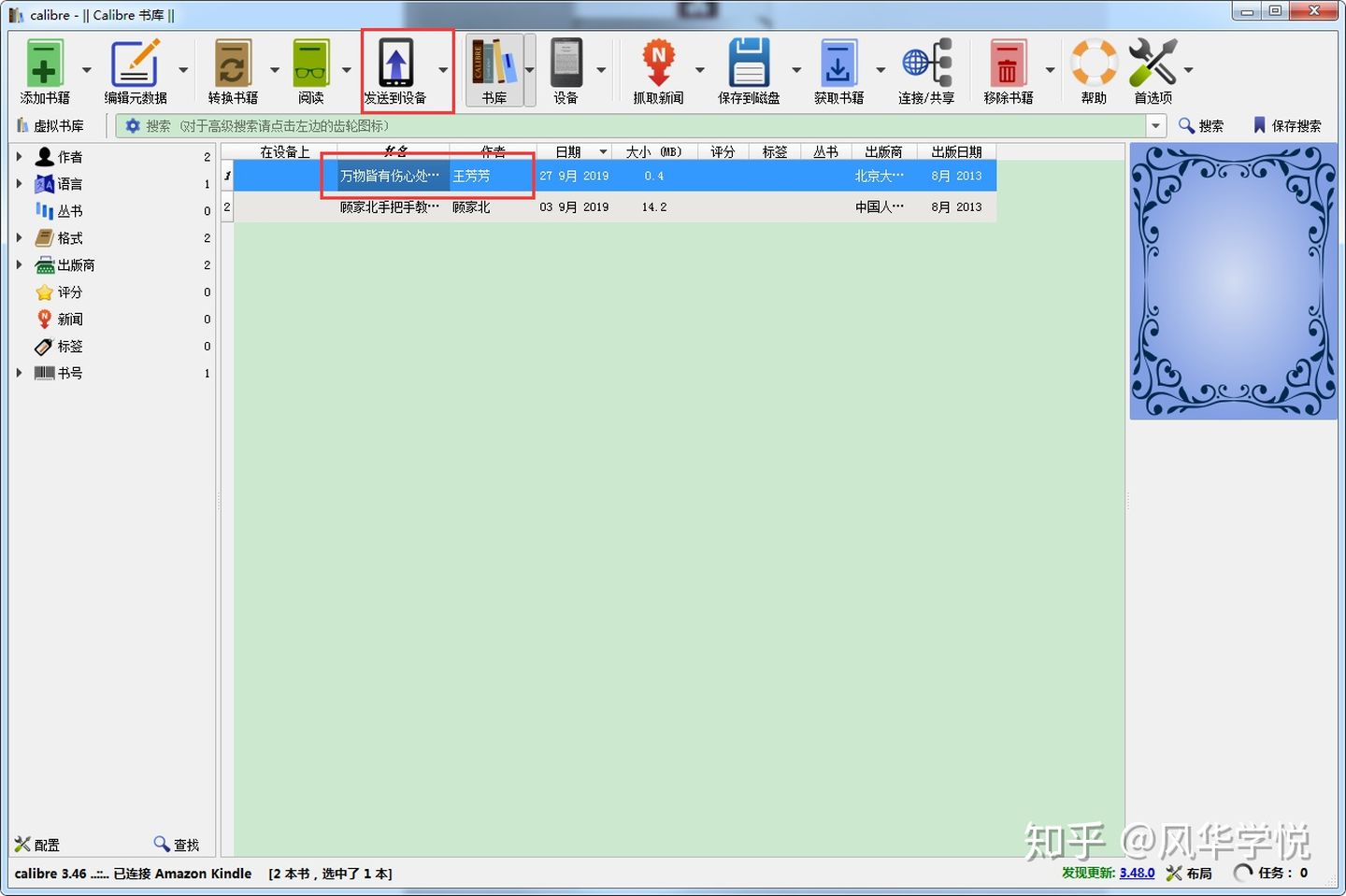Open dropdown arrow next to 保存到磁盘
The width and height of the screenshot is (1346, 896).
(x=796, y=70)
